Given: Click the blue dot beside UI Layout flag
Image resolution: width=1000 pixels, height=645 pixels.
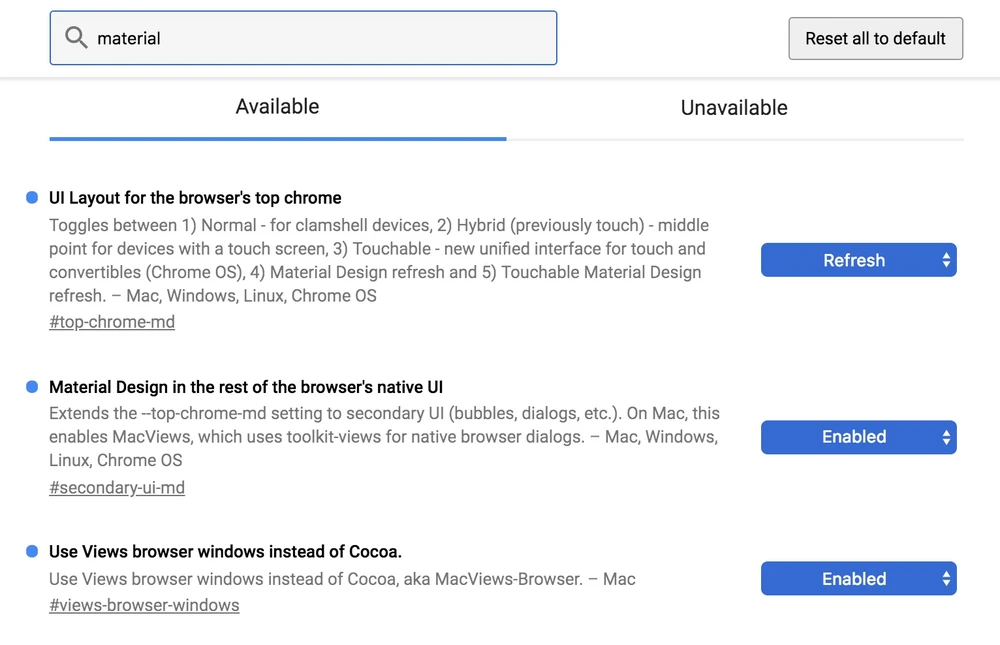Looking at the screenshot, I should point(32,198).
